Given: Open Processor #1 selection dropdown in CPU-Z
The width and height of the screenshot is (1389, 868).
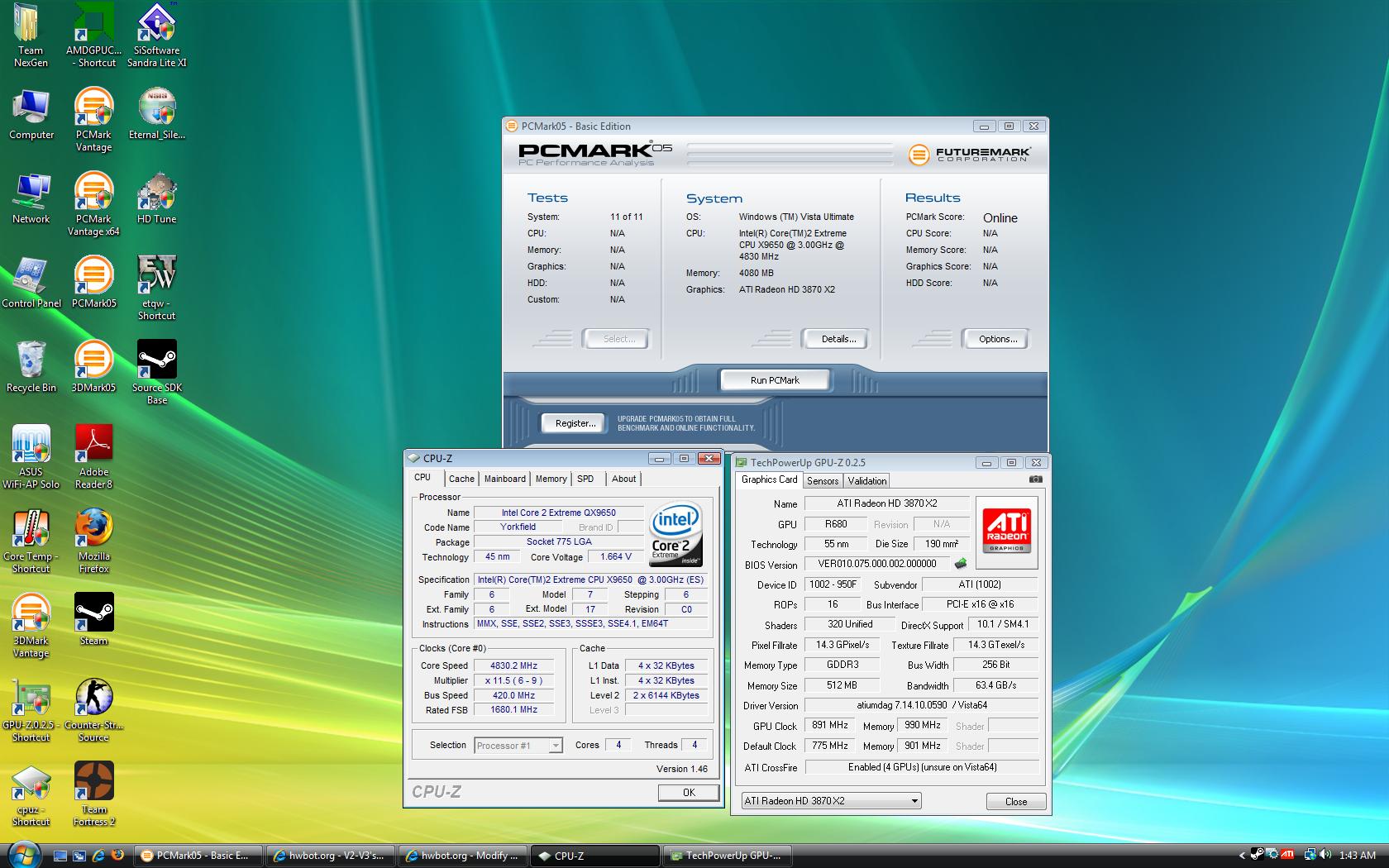Looking at the screenshot, I should pyautogui.click(x=518, y=746).
